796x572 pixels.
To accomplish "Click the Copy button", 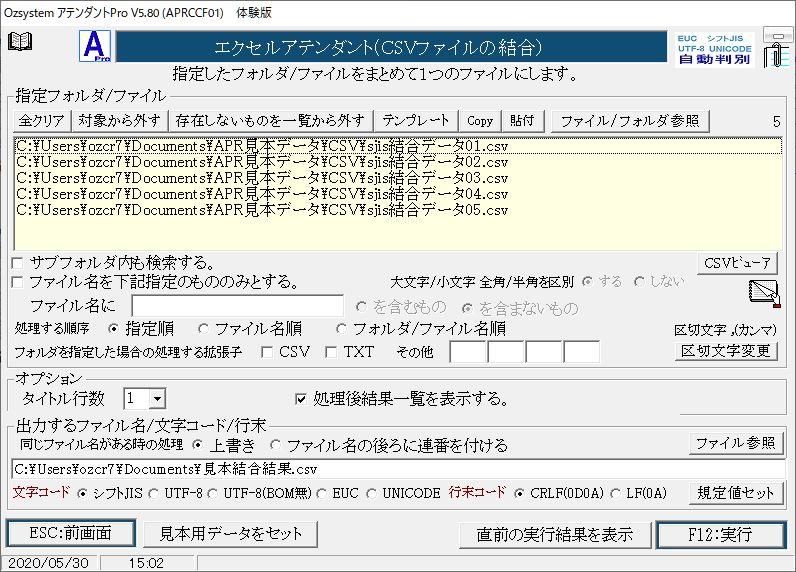I will click(x=480, y=121).
